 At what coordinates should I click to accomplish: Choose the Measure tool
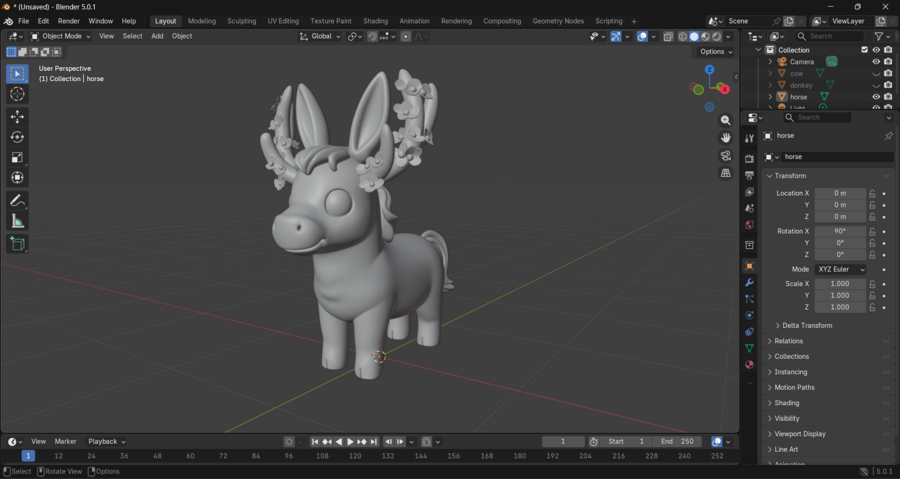click(17, 221)
